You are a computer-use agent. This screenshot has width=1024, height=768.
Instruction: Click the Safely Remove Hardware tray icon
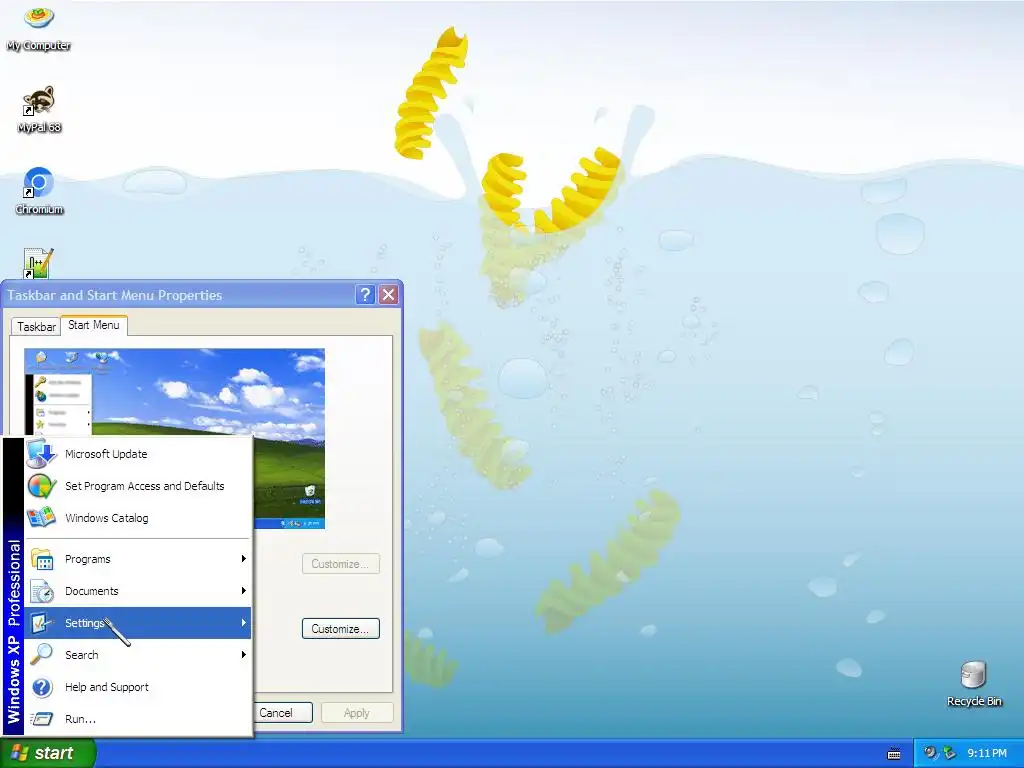[x=948, y=753]
